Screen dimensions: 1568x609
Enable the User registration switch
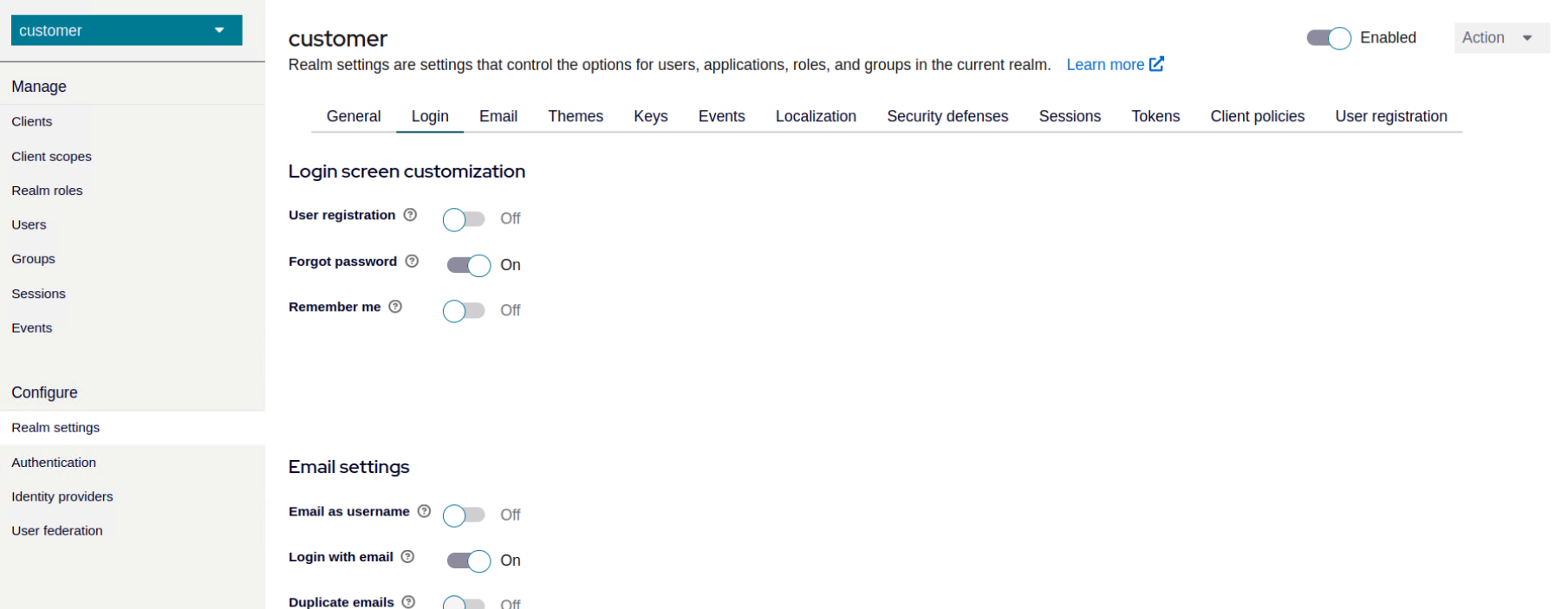pos(464,219)
